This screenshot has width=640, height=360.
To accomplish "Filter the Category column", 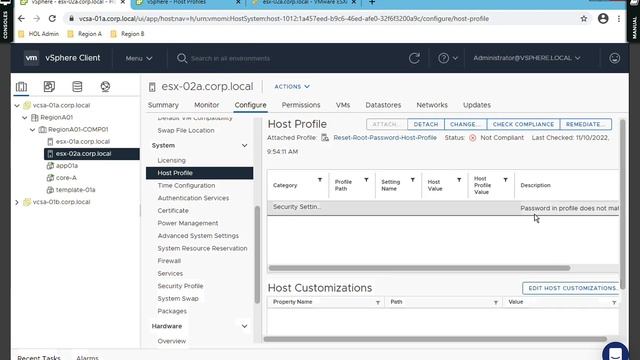I will click(x=320, y=180).
